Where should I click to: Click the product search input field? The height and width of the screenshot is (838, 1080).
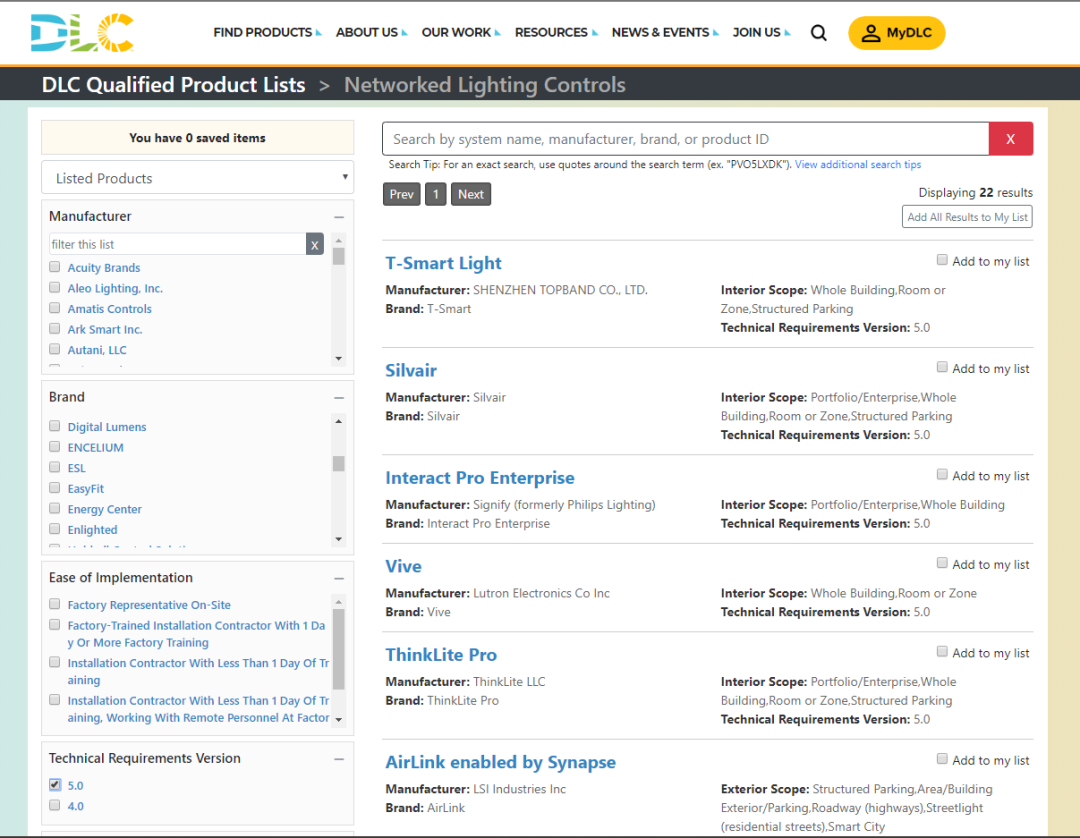685,139
